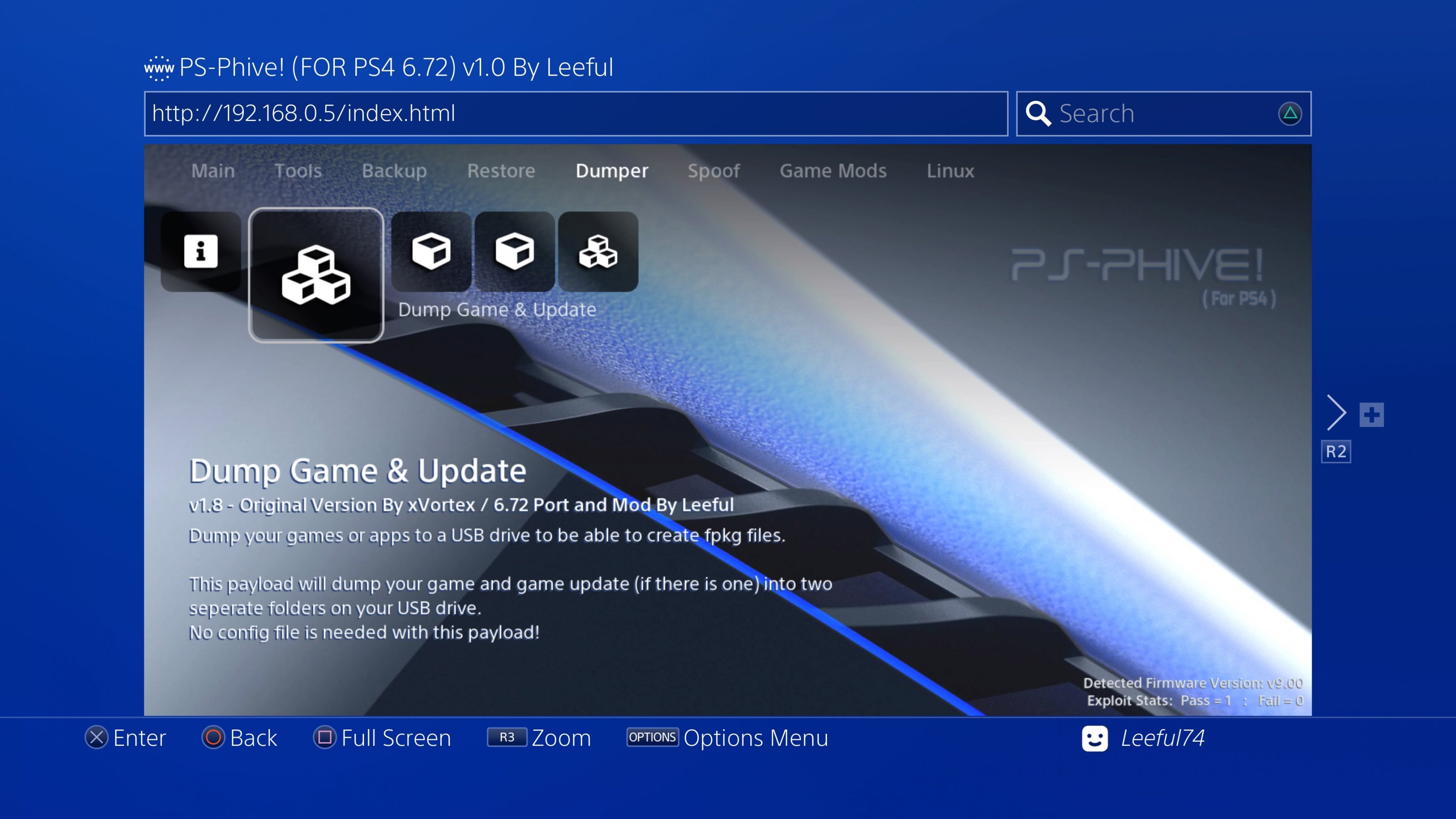This screenshot has width=1456, height=819.
Task: Open the Game Mods tab
Action: click(833, 171)
